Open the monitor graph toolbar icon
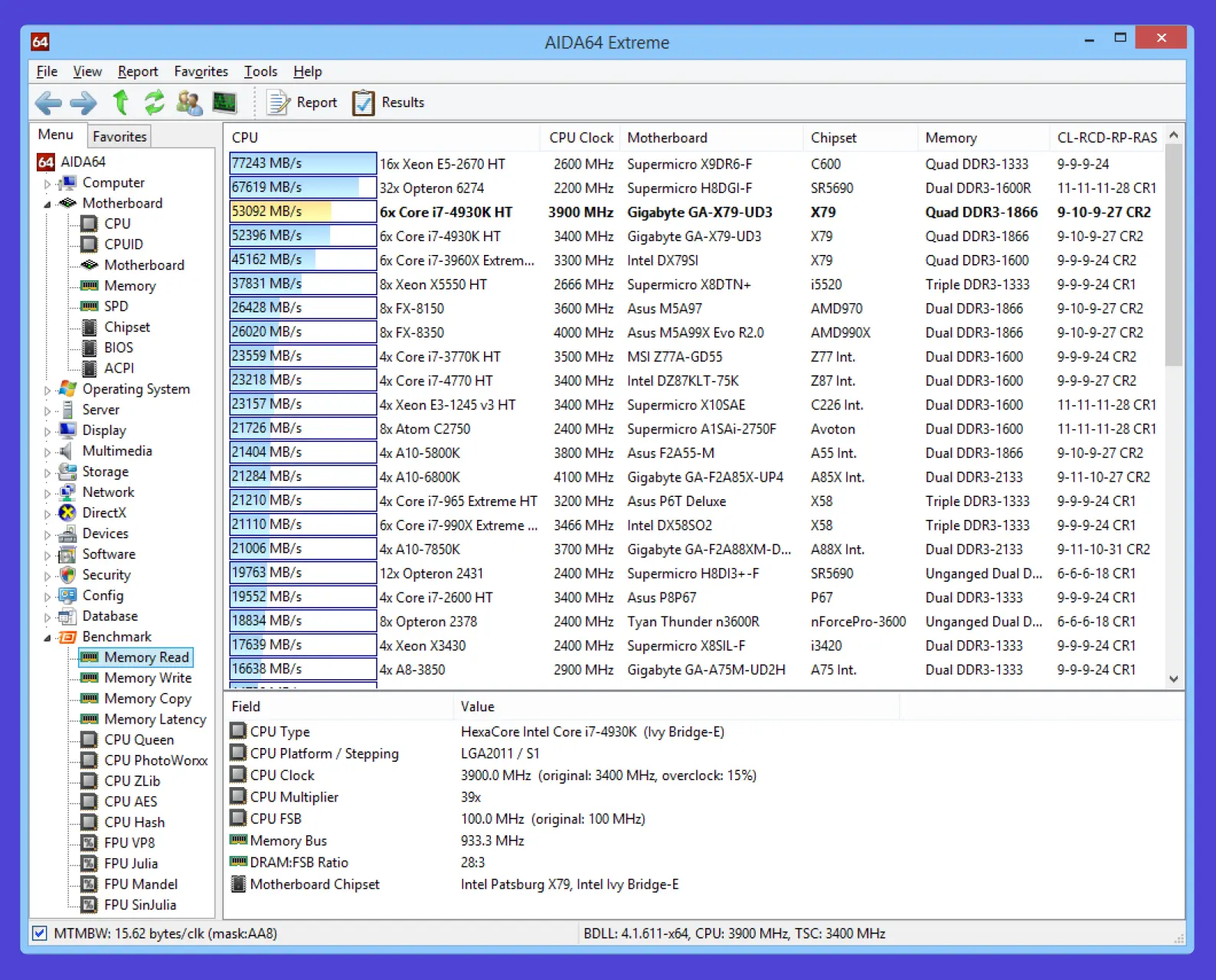This screenshot has height=980, width=1216. 224,102
